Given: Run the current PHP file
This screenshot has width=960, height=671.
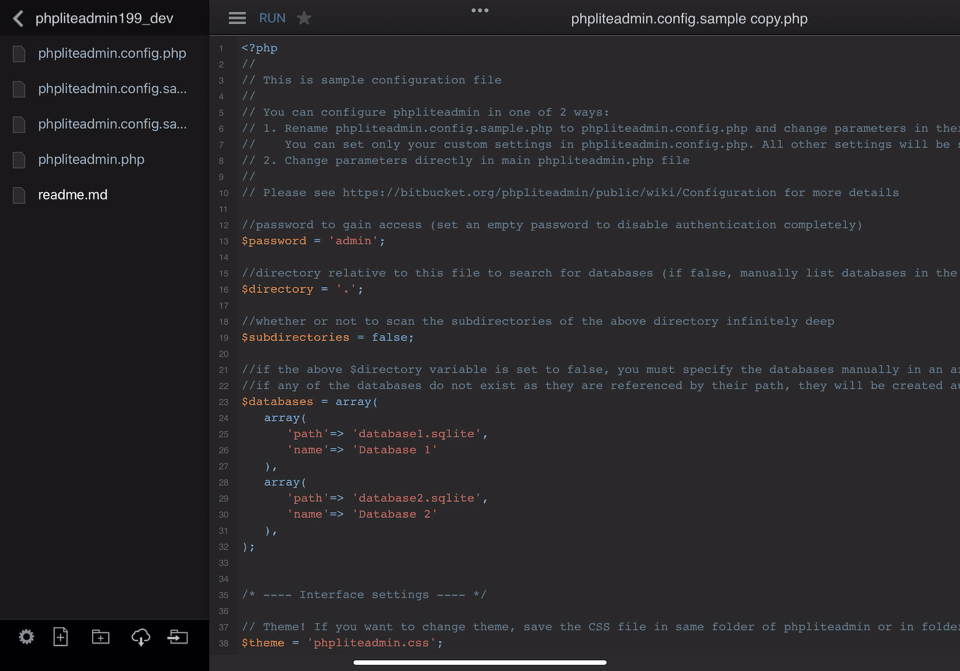Looking at the screenshot, I should pyautogui.click(x=272, y=18).
